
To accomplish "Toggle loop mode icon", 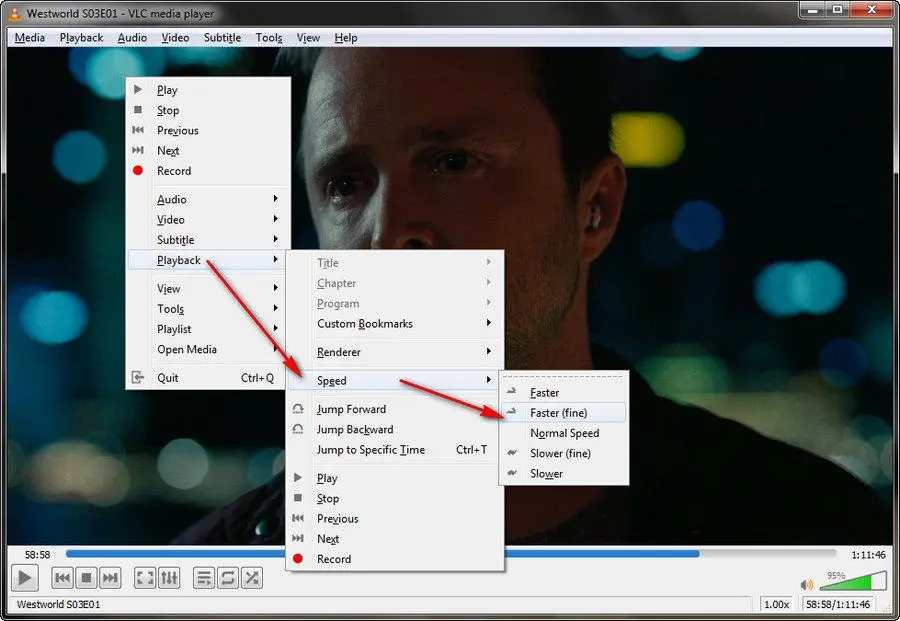I will 228,578.
